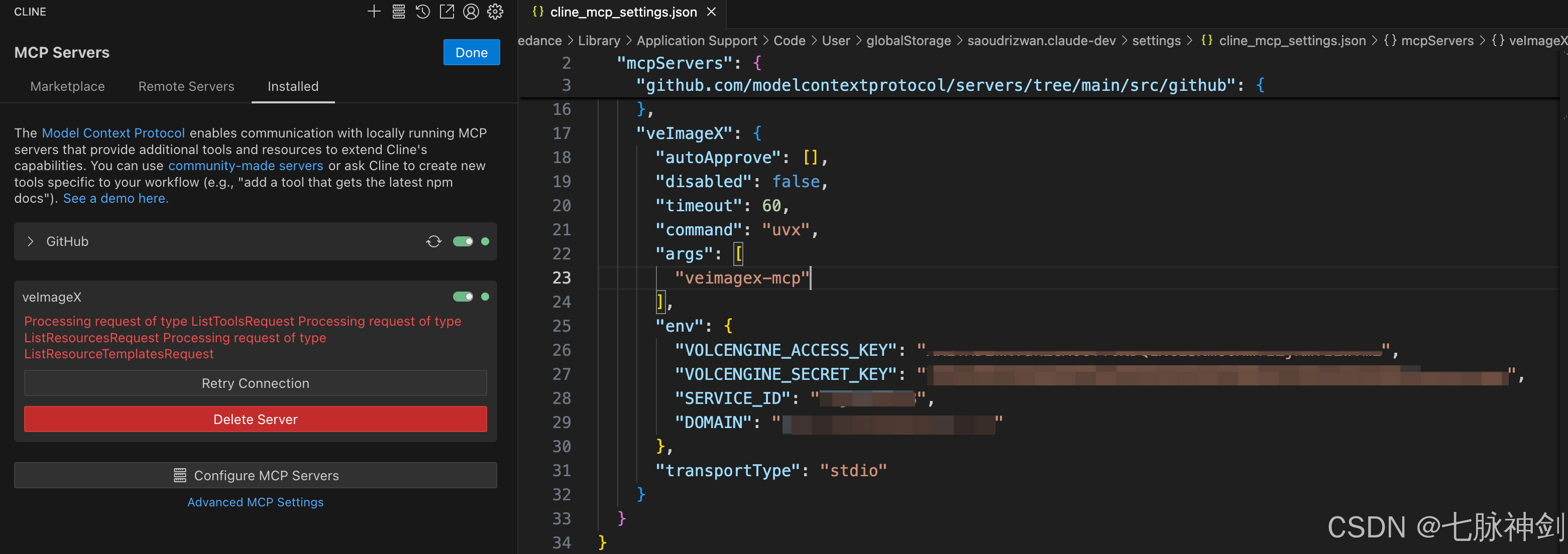1568x554 pixels.
Task: Disable the veImageX server toggle
Action: [x=463, y=297]
